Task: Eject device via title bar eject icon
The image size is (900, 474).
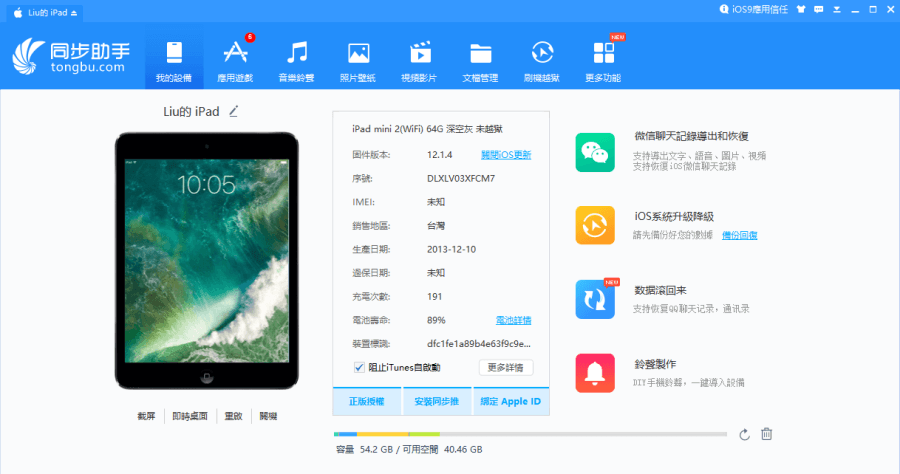Action: [74, 13]
